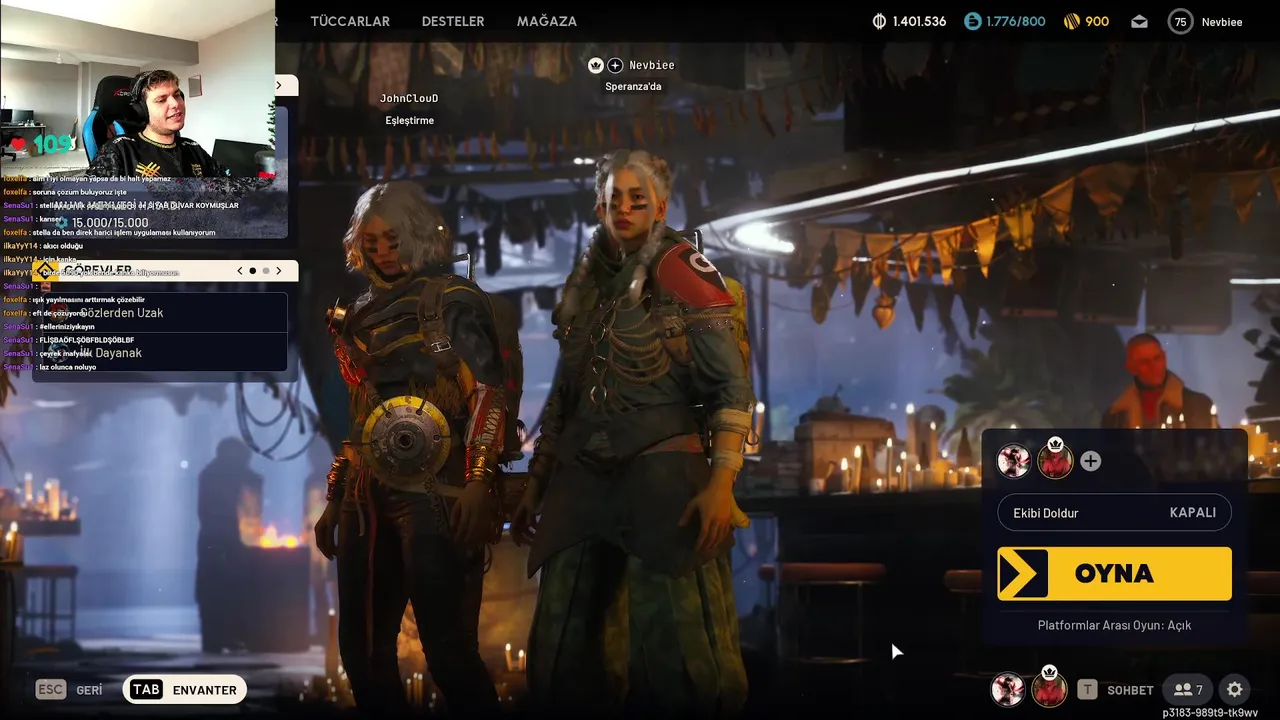Click the 15.000/15.000 progress value

(x=110, y=223)
